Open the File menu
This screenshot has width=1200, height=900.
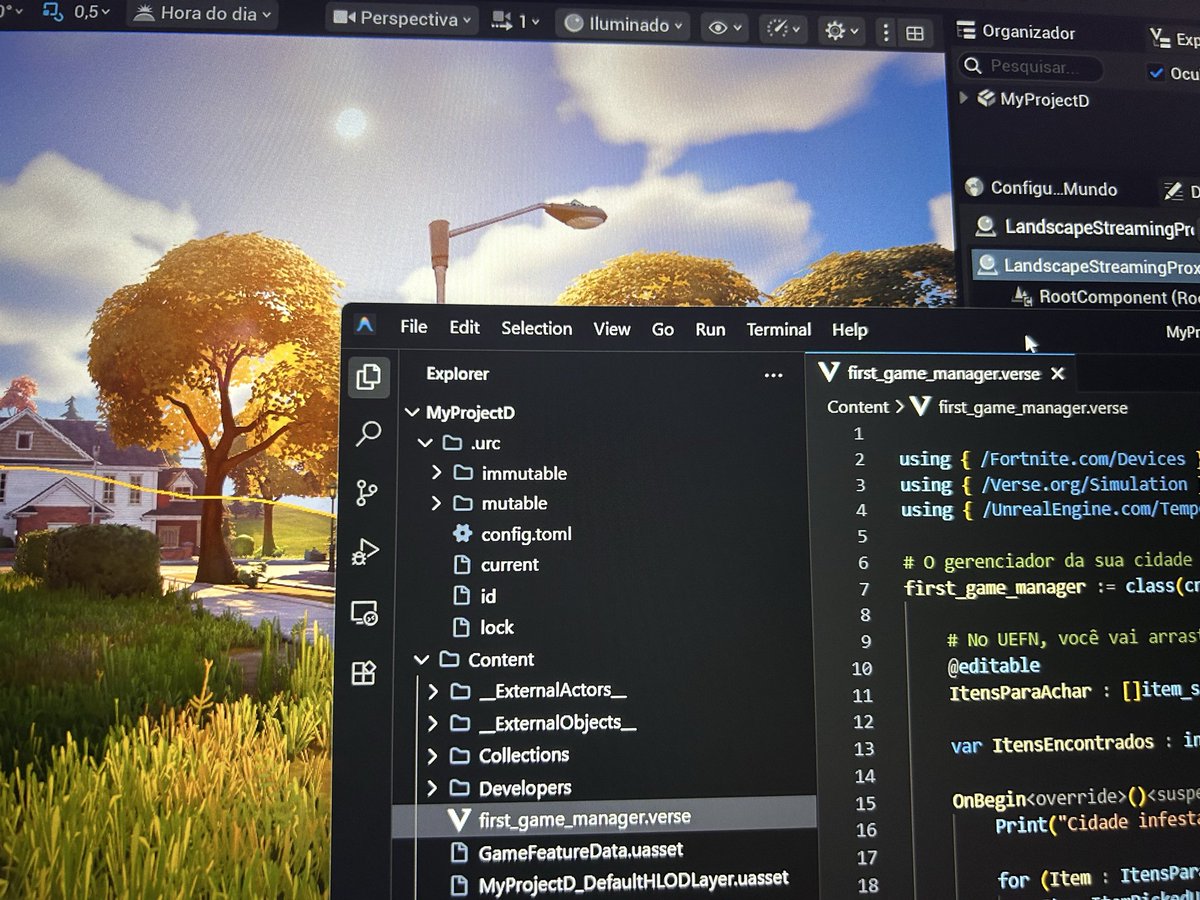413,326
